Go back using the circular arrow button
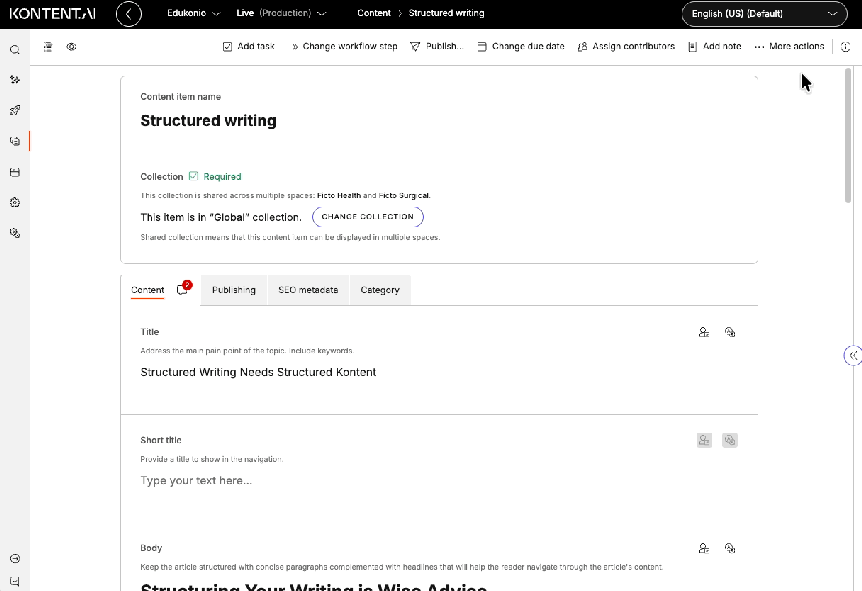The image size is (862, 591). [129, 14]
